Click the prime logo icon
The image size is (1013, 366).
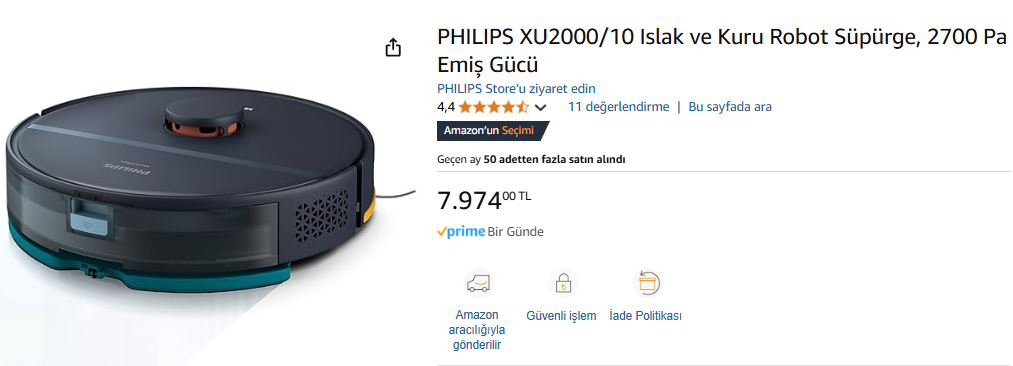coord(461,232)
